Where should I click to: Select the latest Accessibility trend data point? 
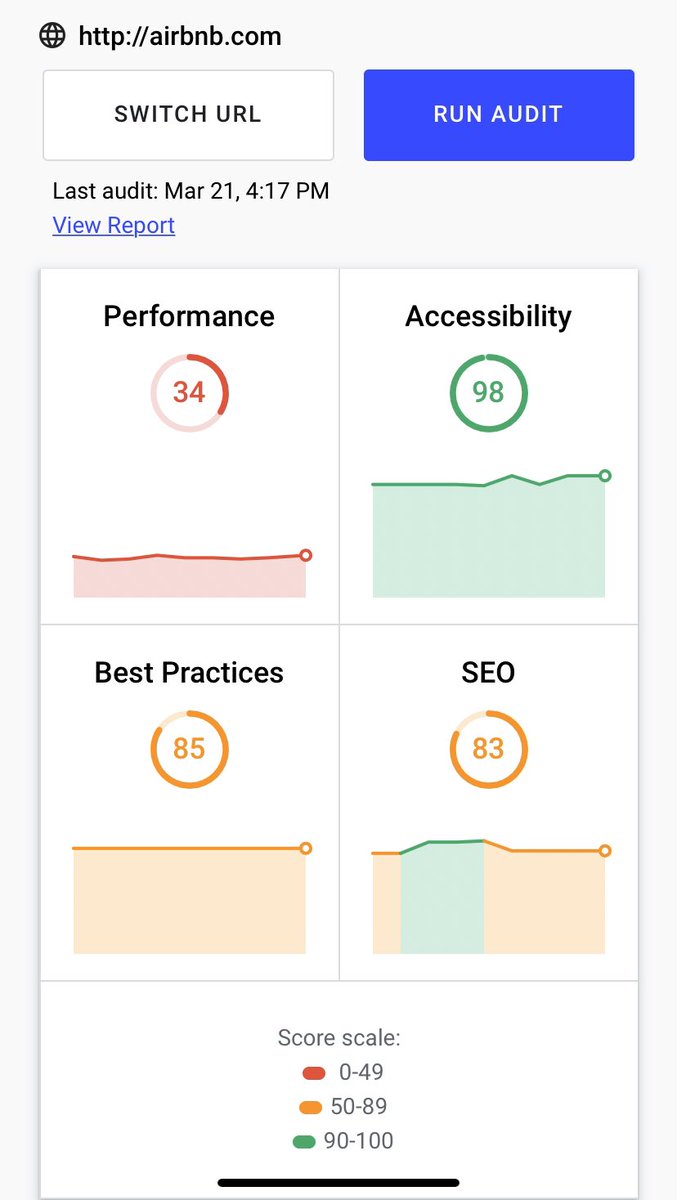coord(604,476)
